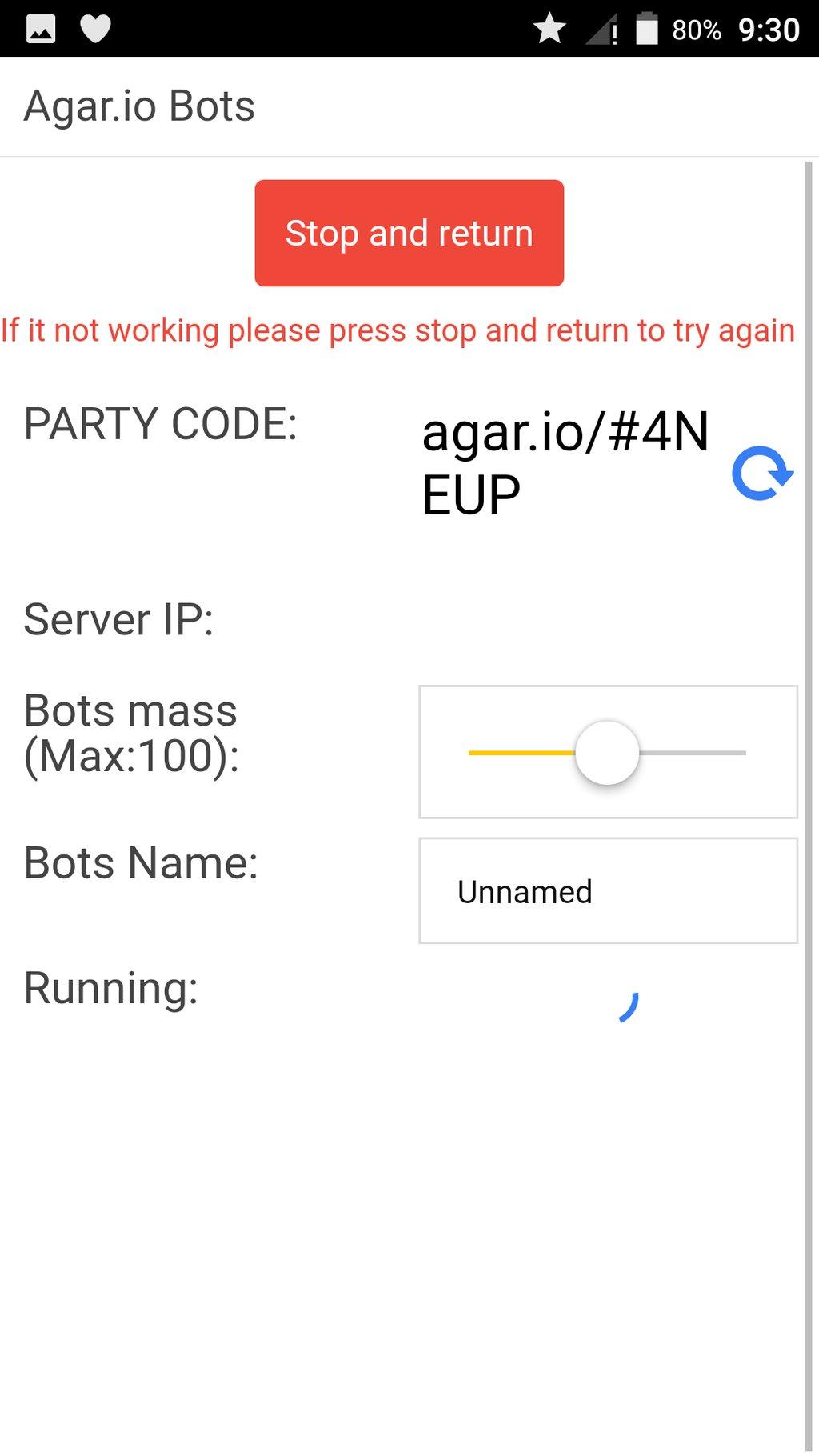The width and height of the screenshot is (819, 1456).
Task: Tap the heart notification icon
Action: tap(96, 30)
